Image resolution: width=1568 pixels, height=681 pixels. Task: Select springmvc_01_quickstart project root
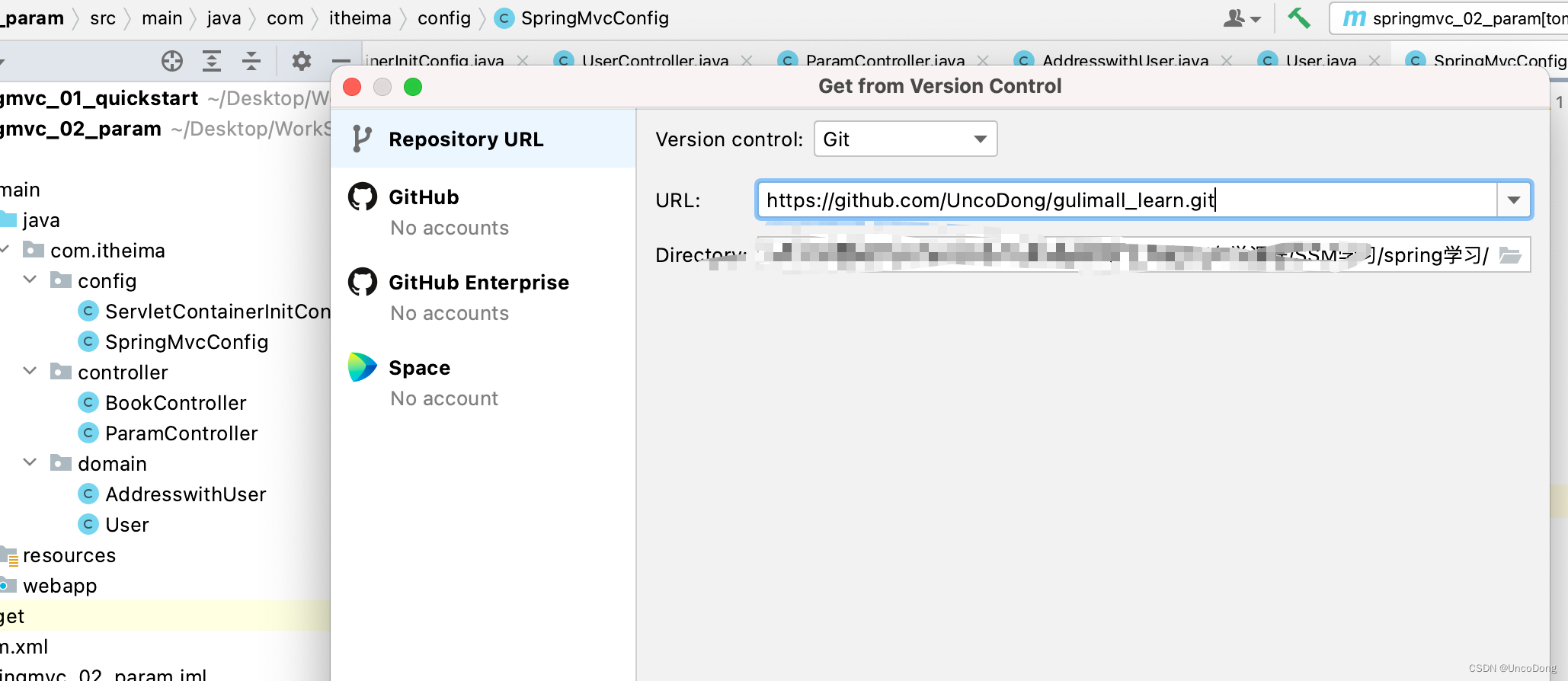99,98
